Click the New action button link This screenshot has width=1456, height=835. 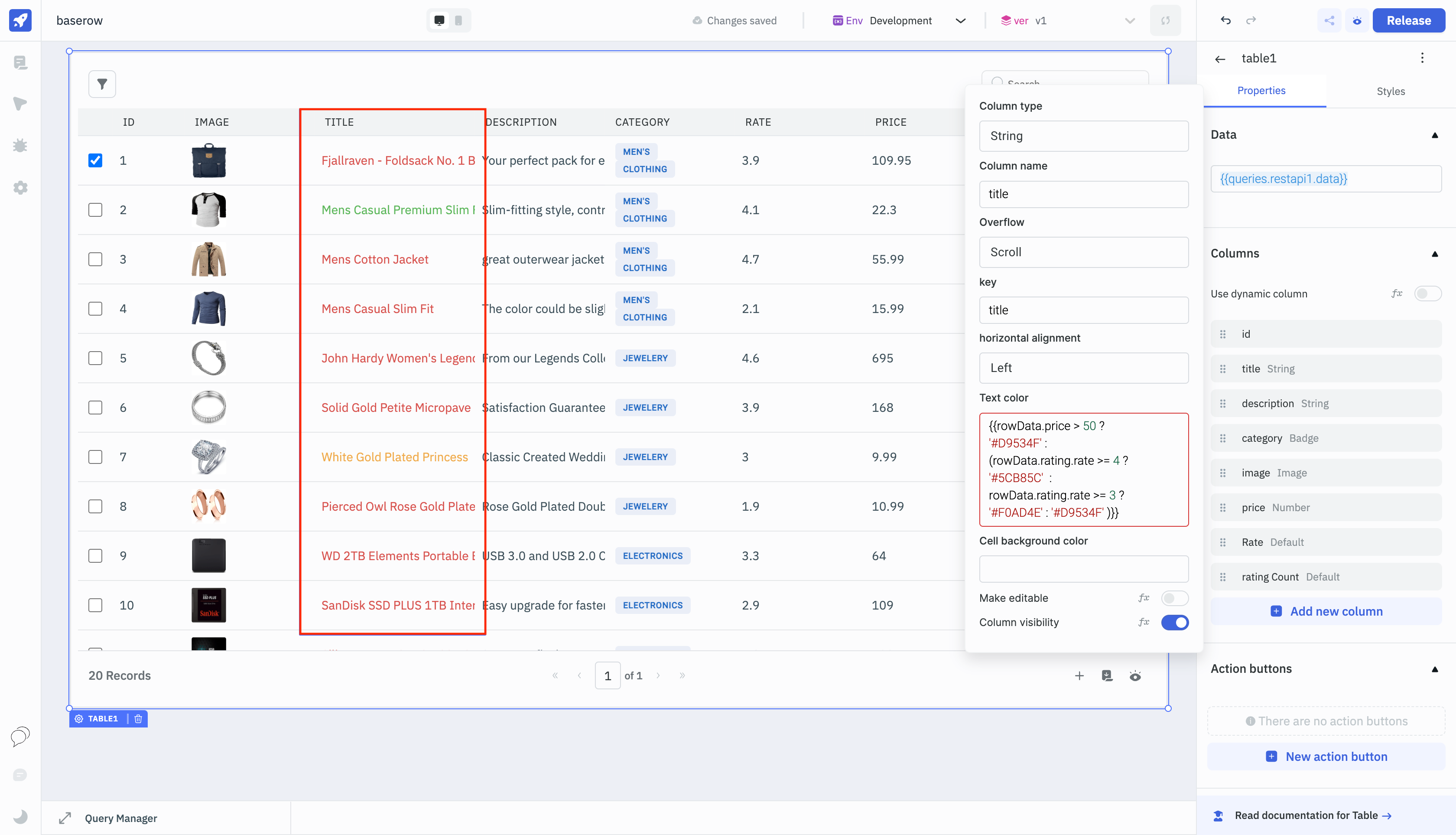pyautogui.click(x=1336, y=757)
